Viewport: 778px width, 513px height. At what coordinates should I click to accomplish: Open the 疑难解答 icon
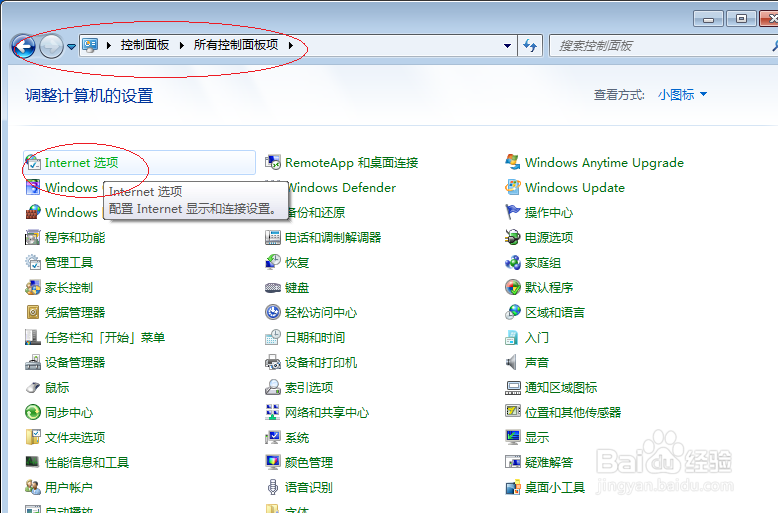click(x=513, y=462)
